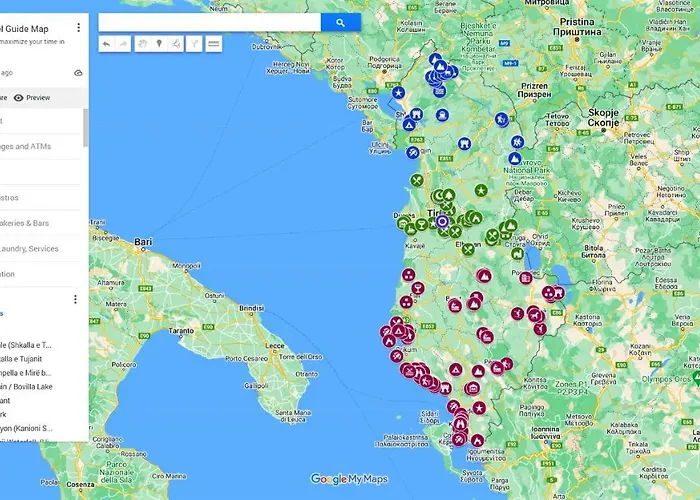The width and height of the screenshot is (700, 500).
Task: Click the Taranto label on map
Action: (x=181, y=331)
